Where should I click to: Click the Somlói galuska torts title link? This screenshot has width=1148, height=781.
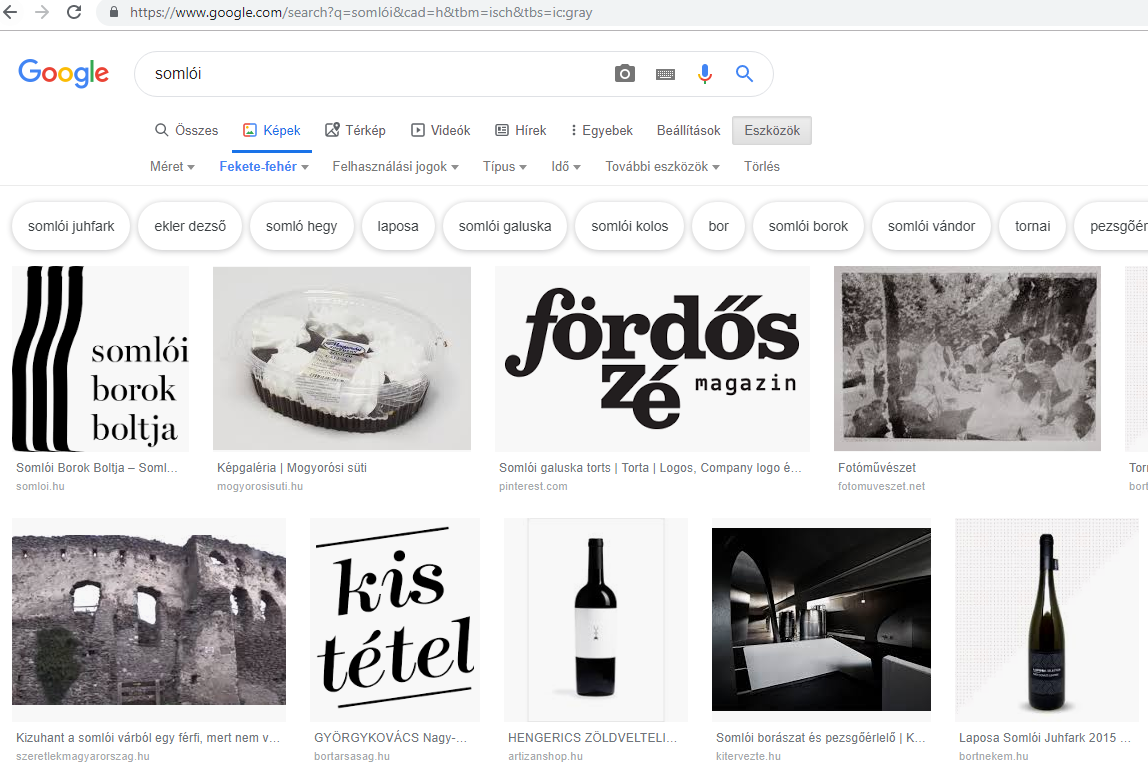[650, 468]
